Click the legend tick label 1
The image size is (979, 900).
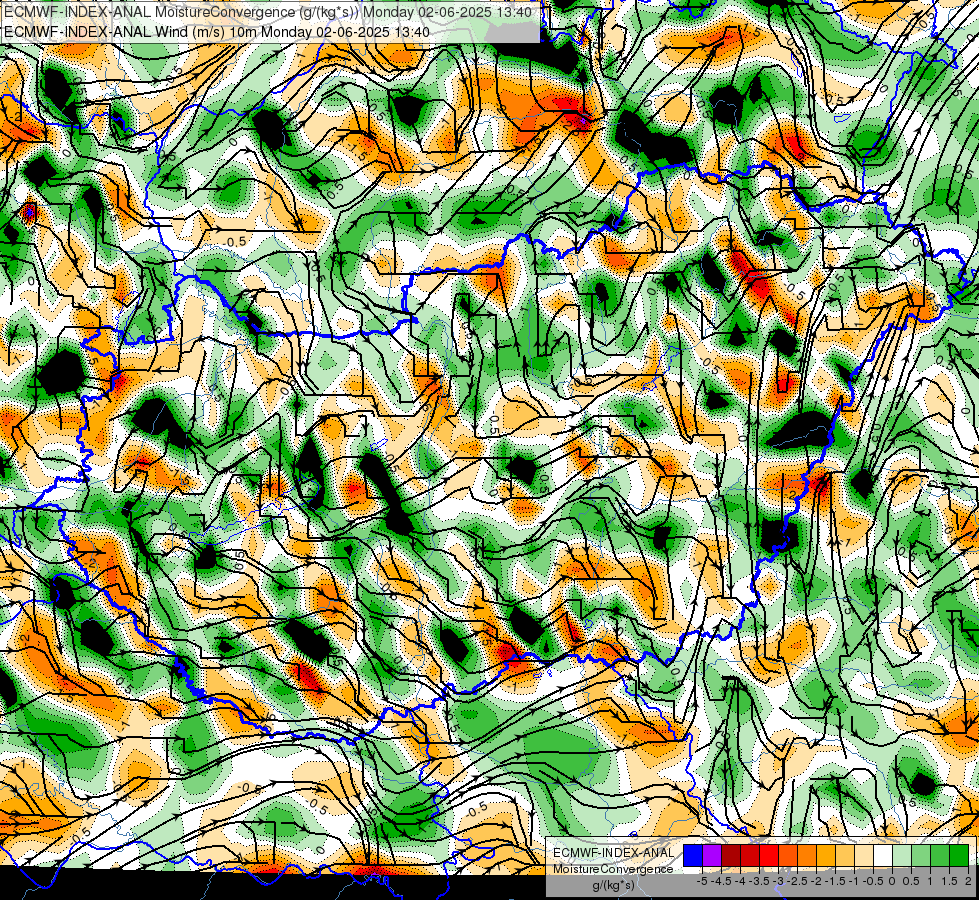pos(930,881)
